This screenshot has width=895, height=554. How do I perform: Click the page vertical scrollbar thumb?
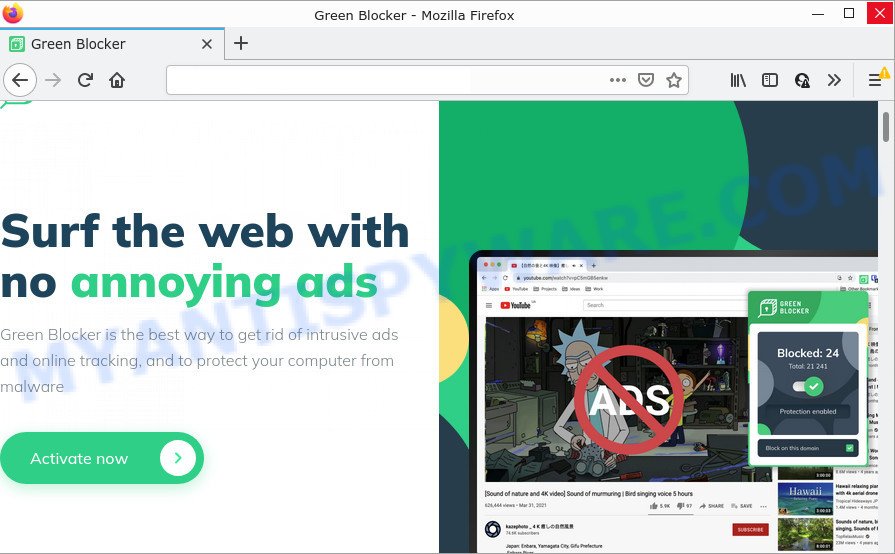[886, 127]
